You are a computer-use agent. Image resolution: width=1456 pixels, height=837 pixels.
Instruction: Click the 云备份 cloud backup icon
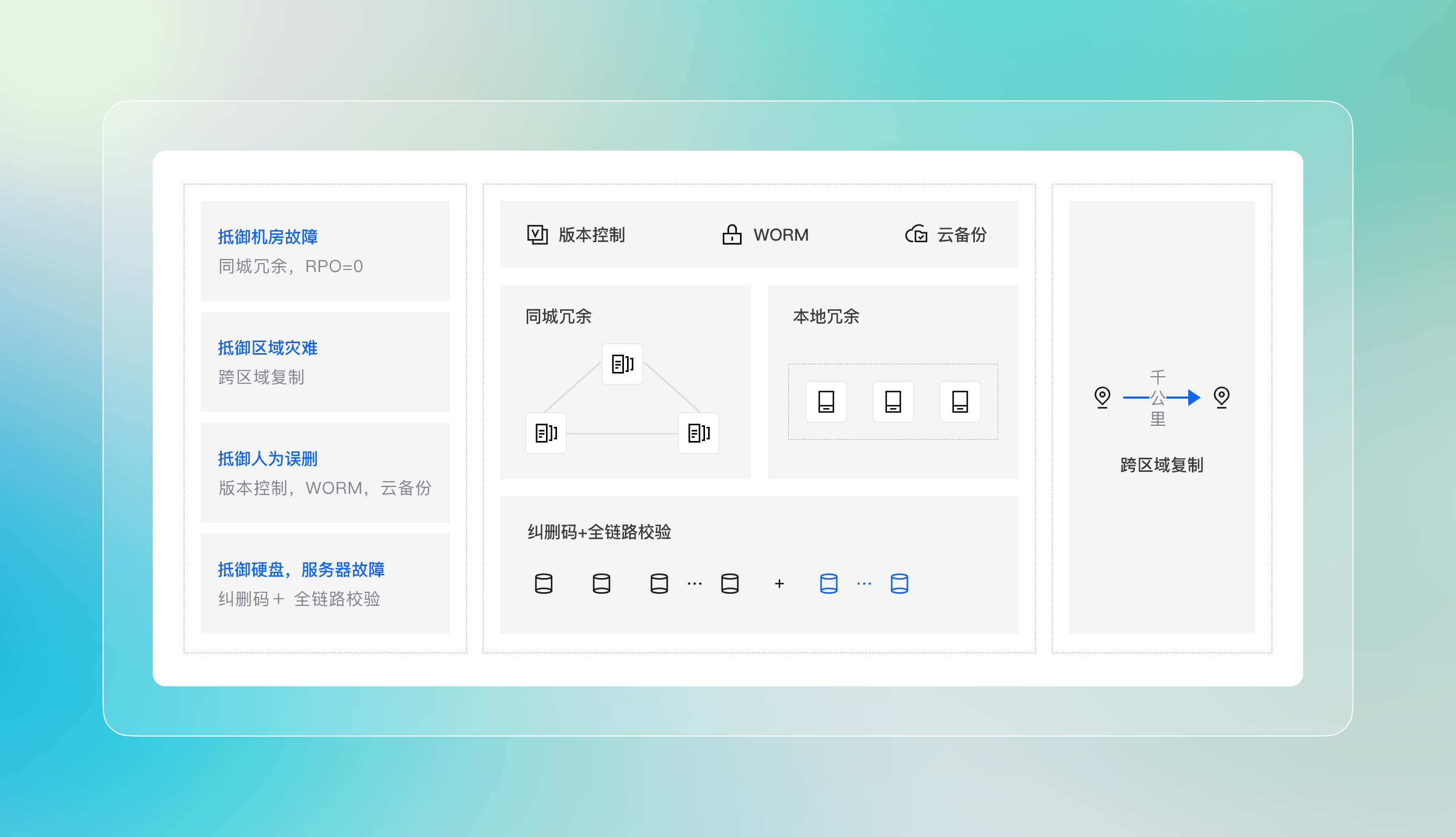[x=916, y=234]
